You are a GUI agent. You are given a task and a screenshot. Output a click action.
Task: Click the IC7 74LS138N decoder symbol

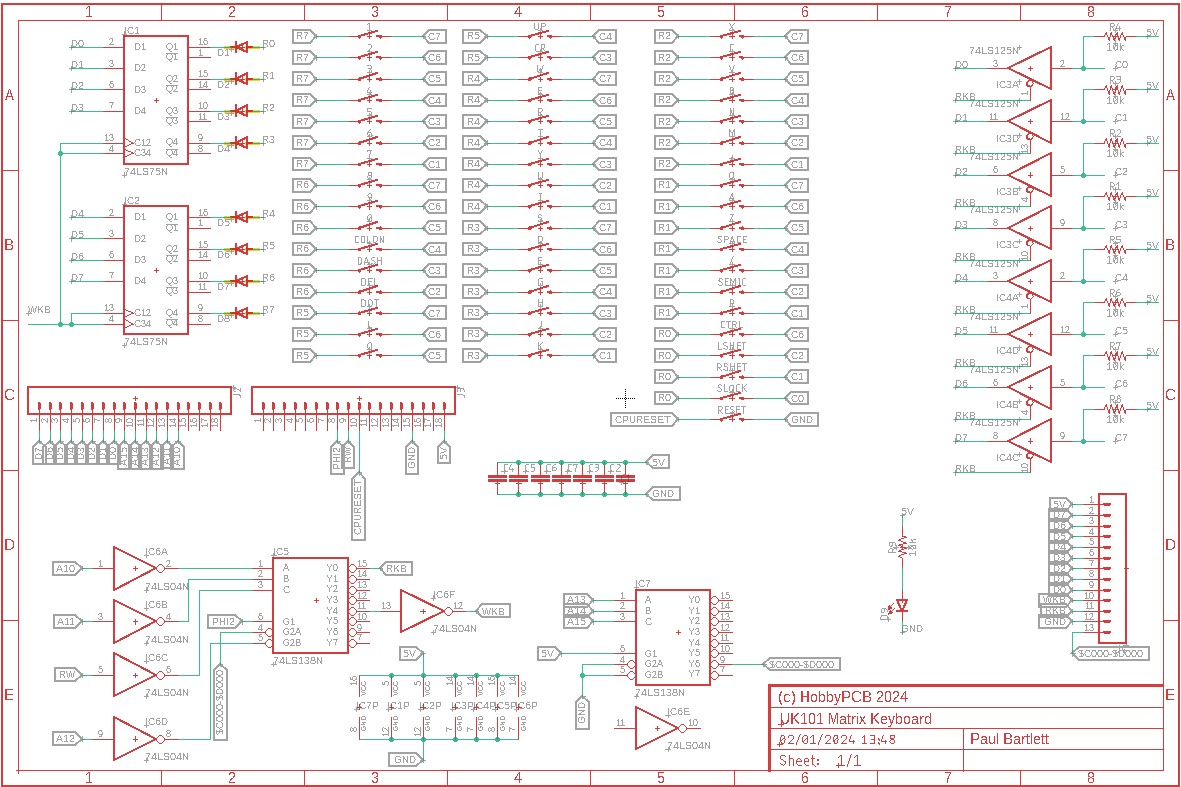[x=675, y=635]
